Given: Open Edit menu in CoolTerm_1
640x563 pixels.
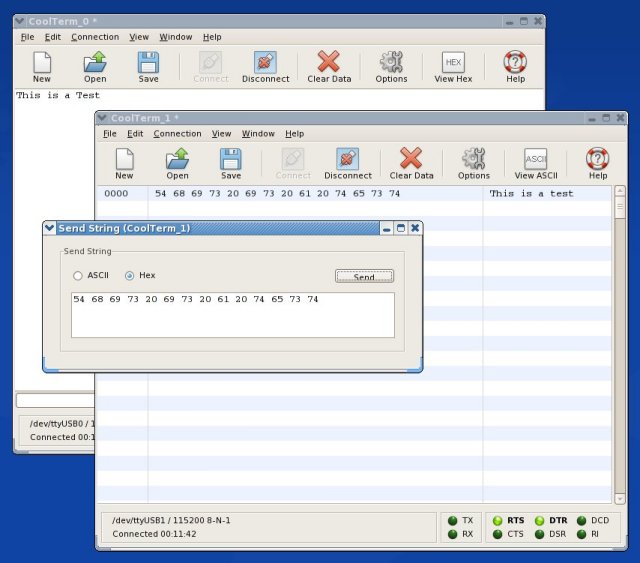Looking at the screenshot, I should 135,134.
